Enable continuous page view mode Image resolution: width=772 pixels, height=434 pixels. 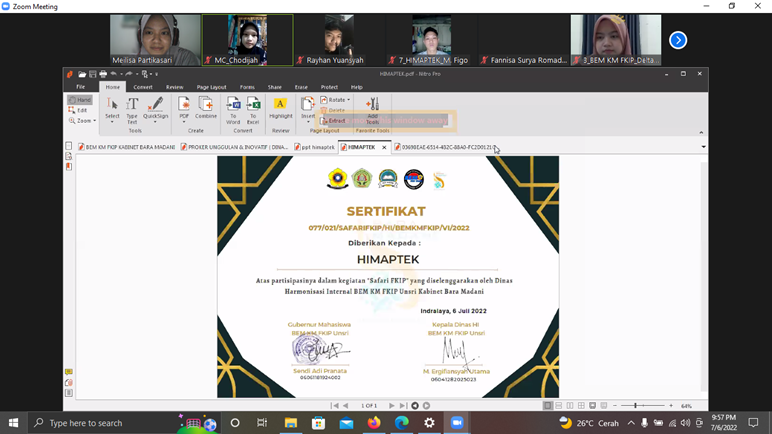(x=559, y=405)
